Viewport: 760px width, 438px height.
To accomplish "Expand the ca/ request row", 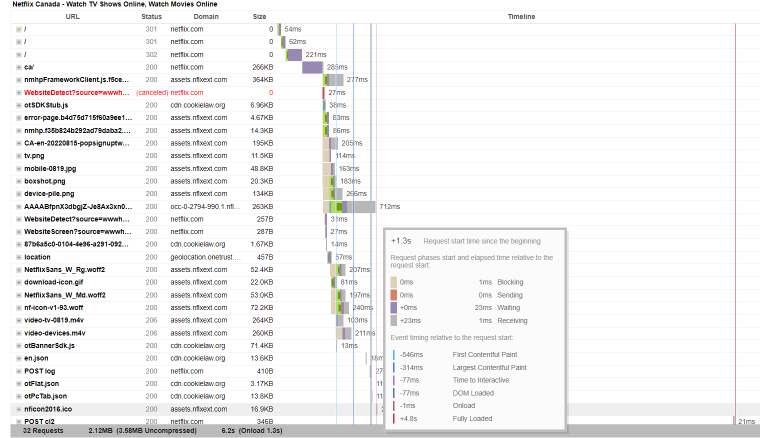I will pos(18,67).
